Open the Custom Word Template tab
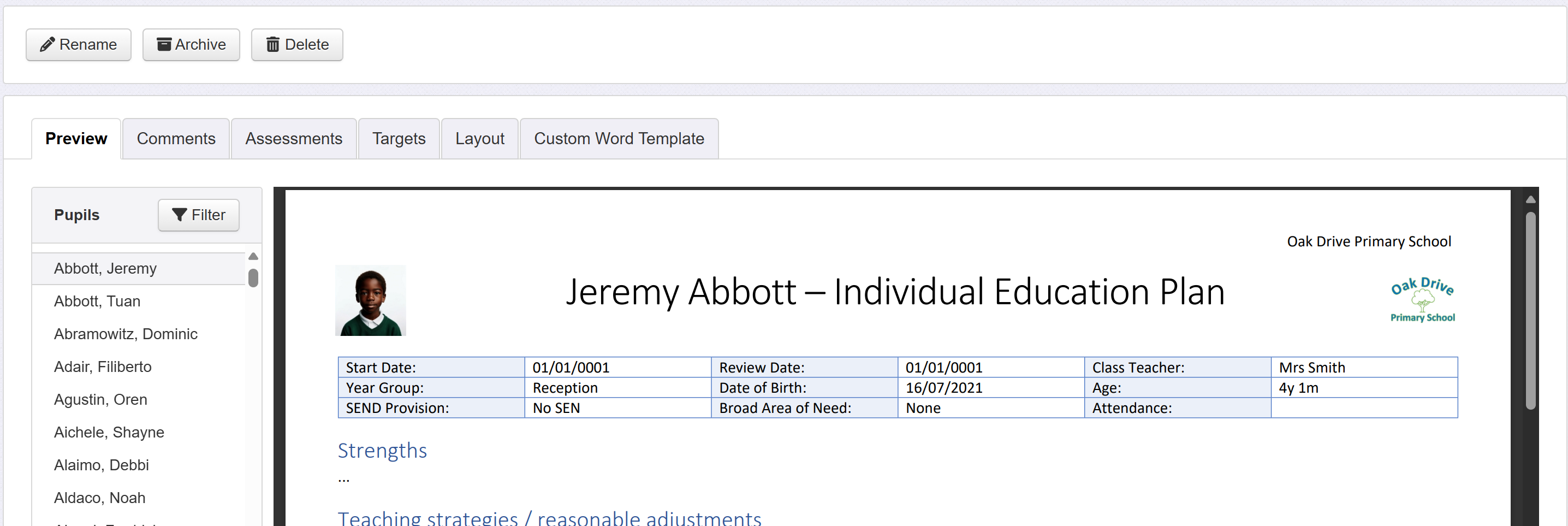The image size is (1568, 526). pos(619,139)
